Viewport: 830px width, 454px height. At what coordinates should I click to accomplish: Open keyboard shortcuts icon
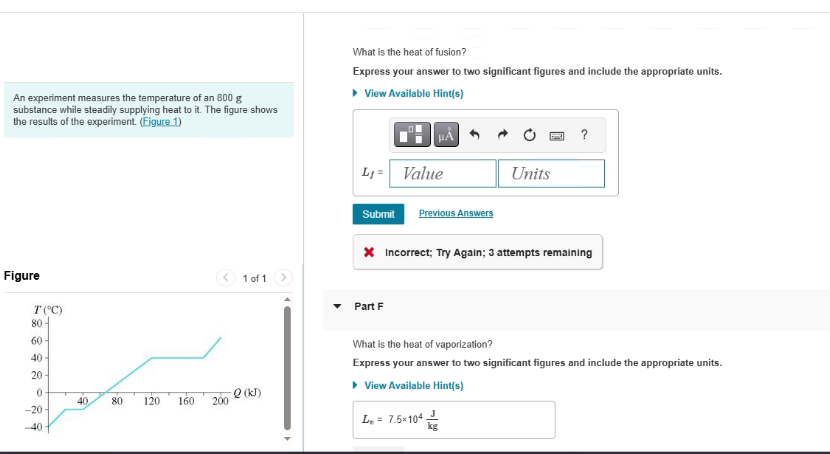(x=557, y=136)
